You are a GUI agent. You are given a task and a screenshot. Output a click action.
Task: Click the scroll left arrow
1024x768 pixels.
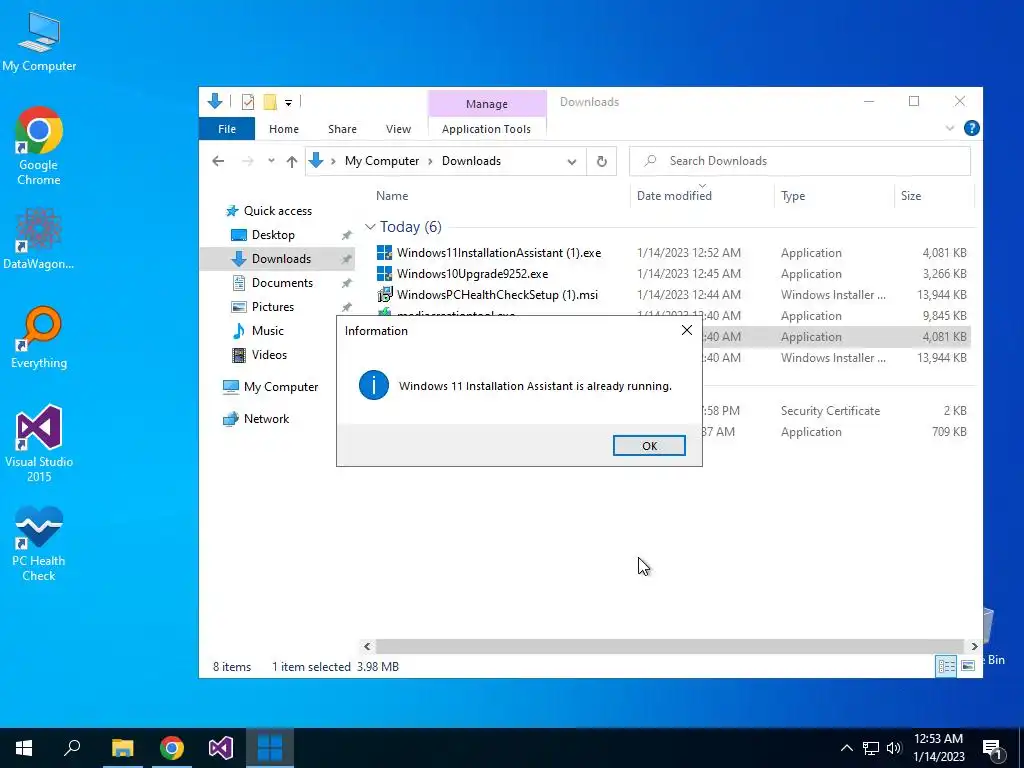tap(367, 646)
